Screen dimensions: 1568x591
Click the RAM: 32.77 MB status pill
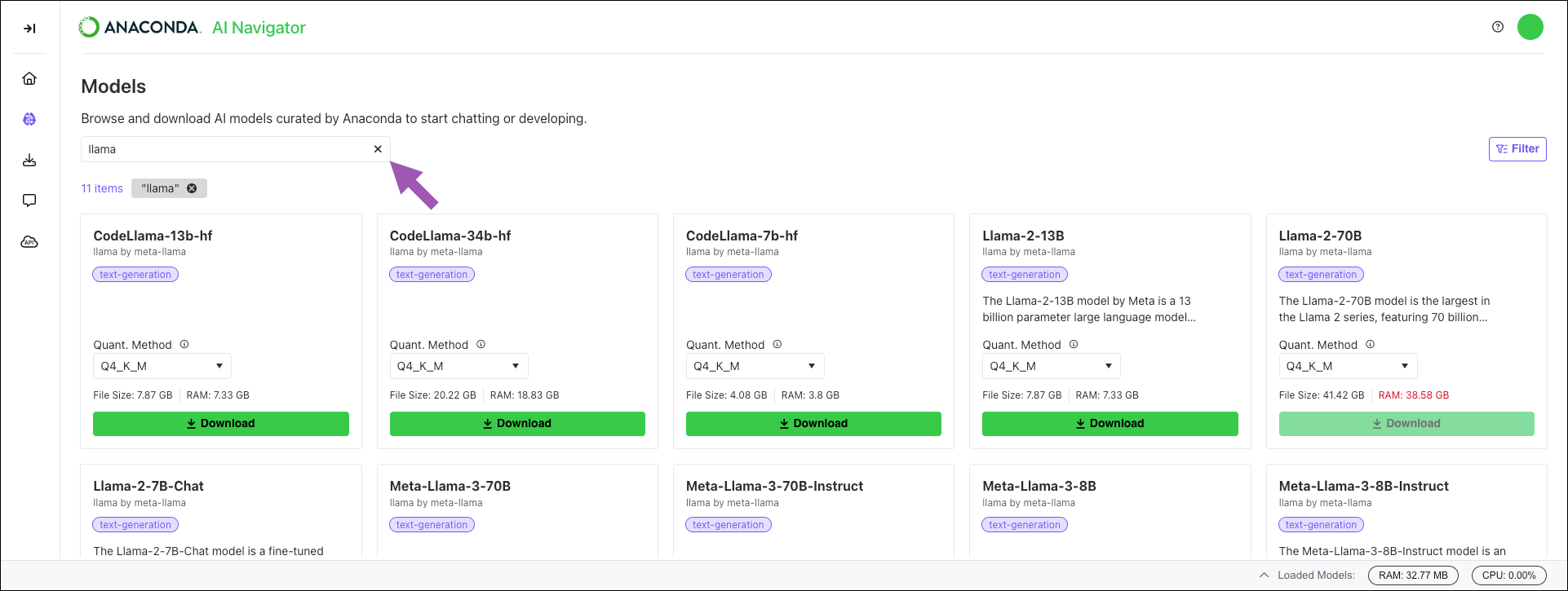pyautogui.click(x=1413, y=576)
